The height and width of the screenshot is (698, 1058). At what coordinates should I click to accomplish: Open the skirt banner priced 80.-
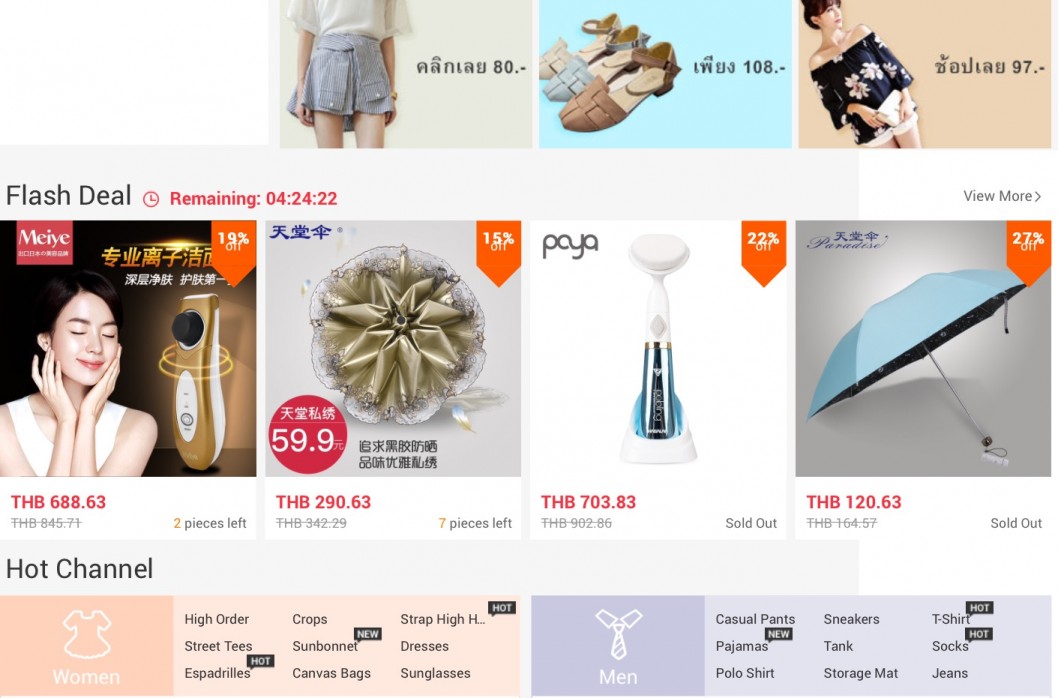[406, 73]
